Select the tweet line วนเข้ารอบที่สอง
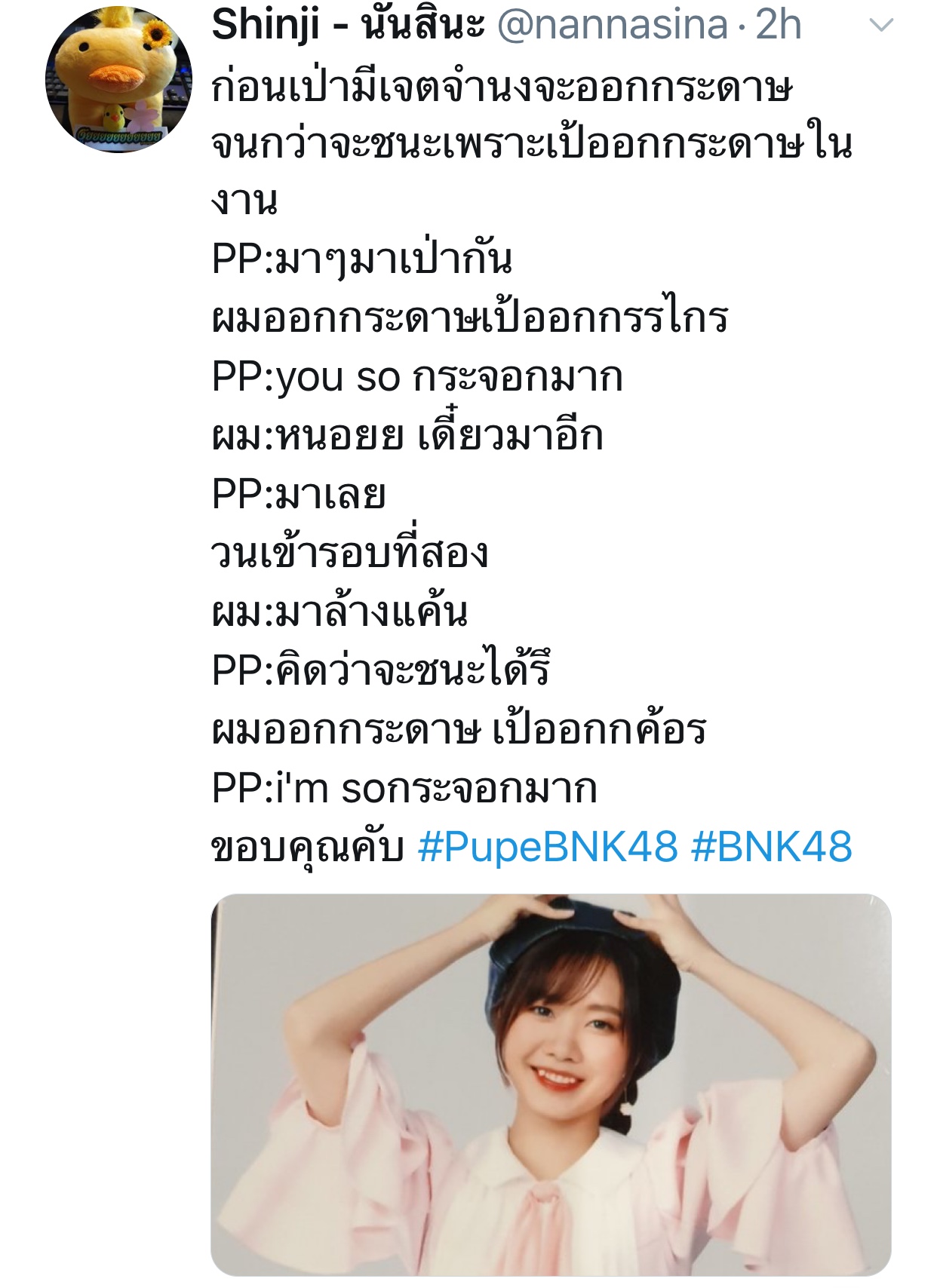This screenshot has width=937, height=1288. click(x=350, y=553)
